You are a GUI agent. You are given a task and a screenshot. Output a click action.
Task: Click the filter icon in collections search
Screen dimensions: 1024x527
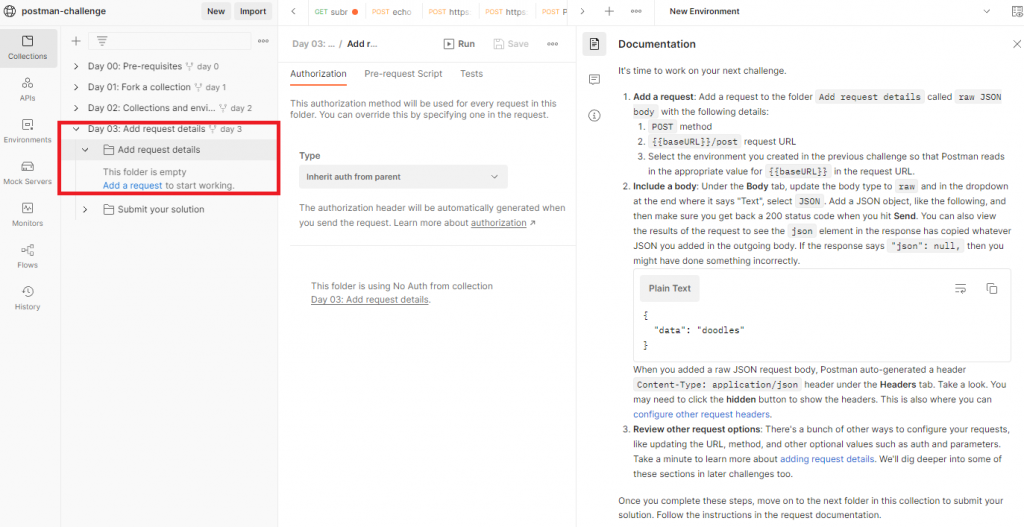click(x=102, y=41)
